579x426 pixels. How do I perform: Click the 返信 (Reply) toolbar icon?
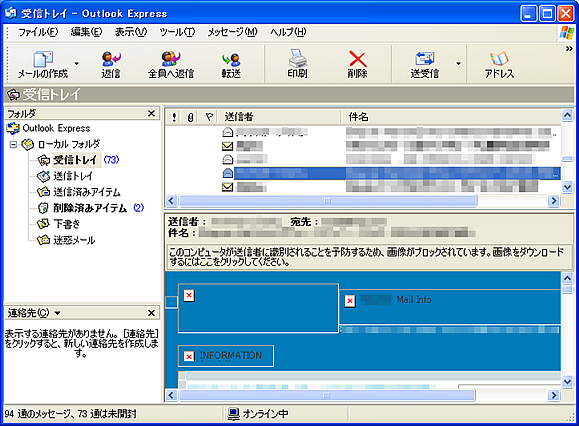[x=111, y=59]
